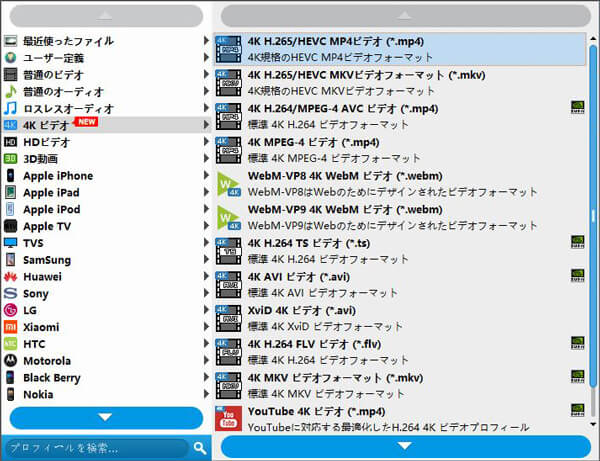Click the Apple iPhone device icon
Screen dimensions: 600x461
[x=10, y=176]
